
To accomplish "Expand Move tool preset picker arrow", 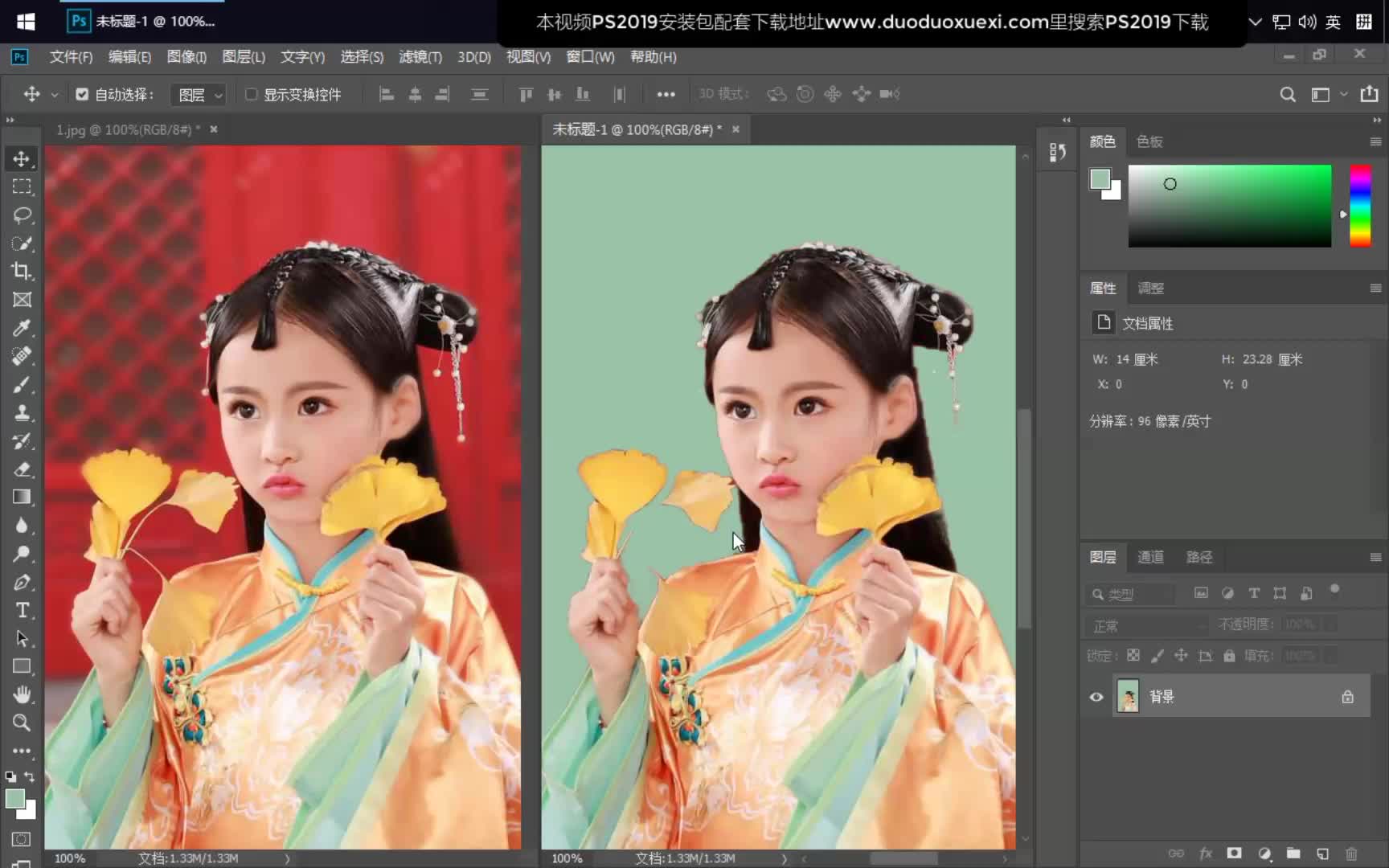I will tap(55, 95).
